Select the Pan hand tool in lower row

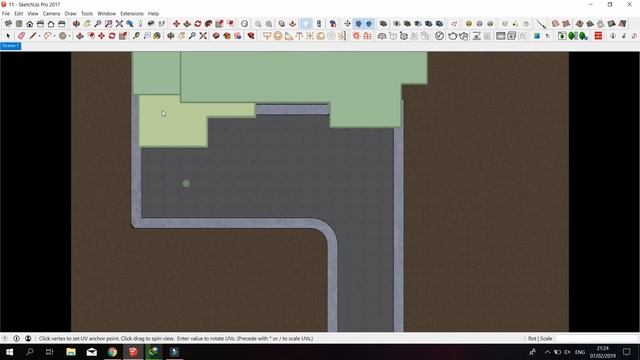click(181, 36)
